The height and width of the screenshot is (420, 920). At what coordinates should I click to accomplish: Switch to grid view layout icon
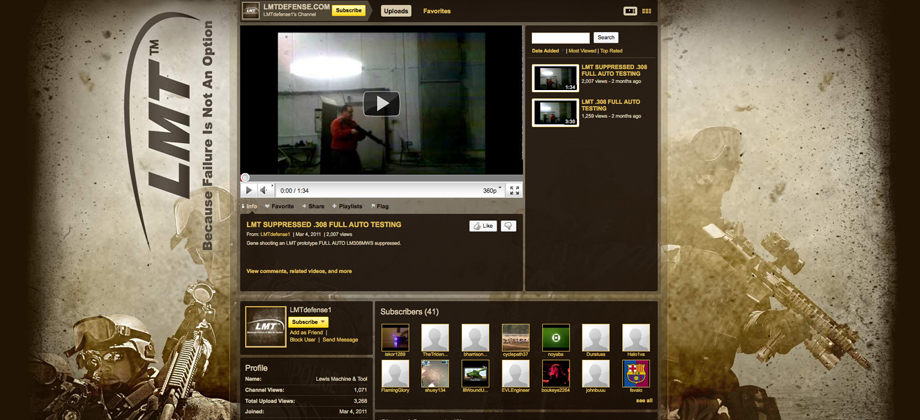click(x=647, y=11)
